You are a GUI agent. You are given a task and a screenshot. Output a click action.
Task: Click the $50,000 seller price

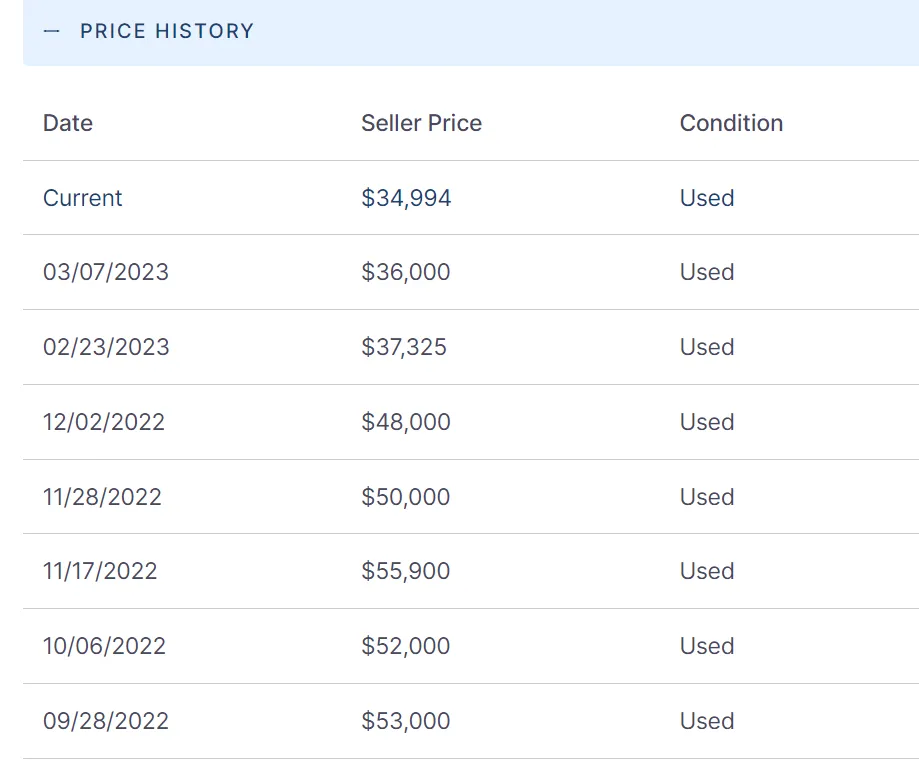click(406, 497)
